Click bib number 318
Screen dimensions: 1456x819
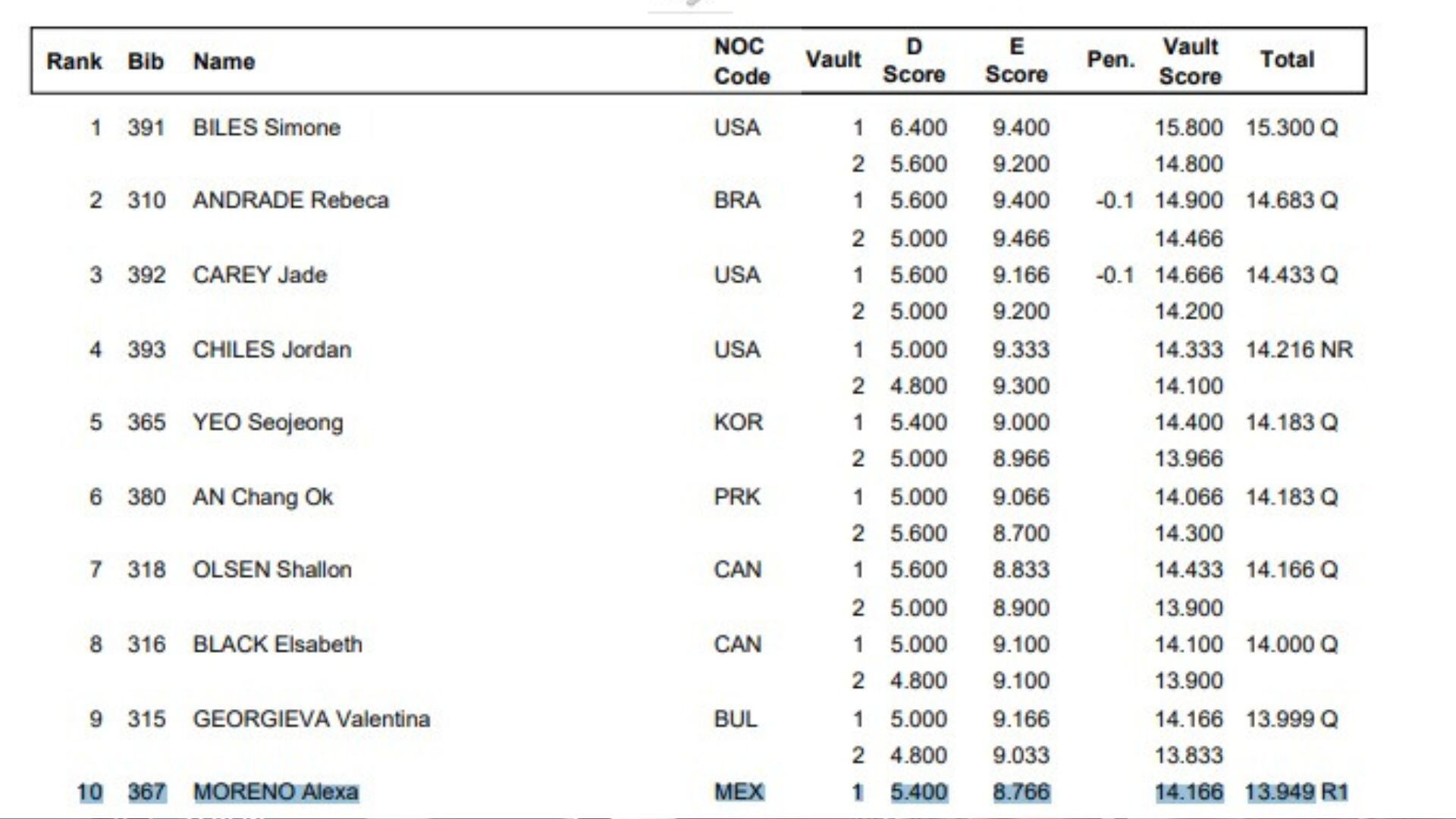pyautogui.click(x=146, y=570)
